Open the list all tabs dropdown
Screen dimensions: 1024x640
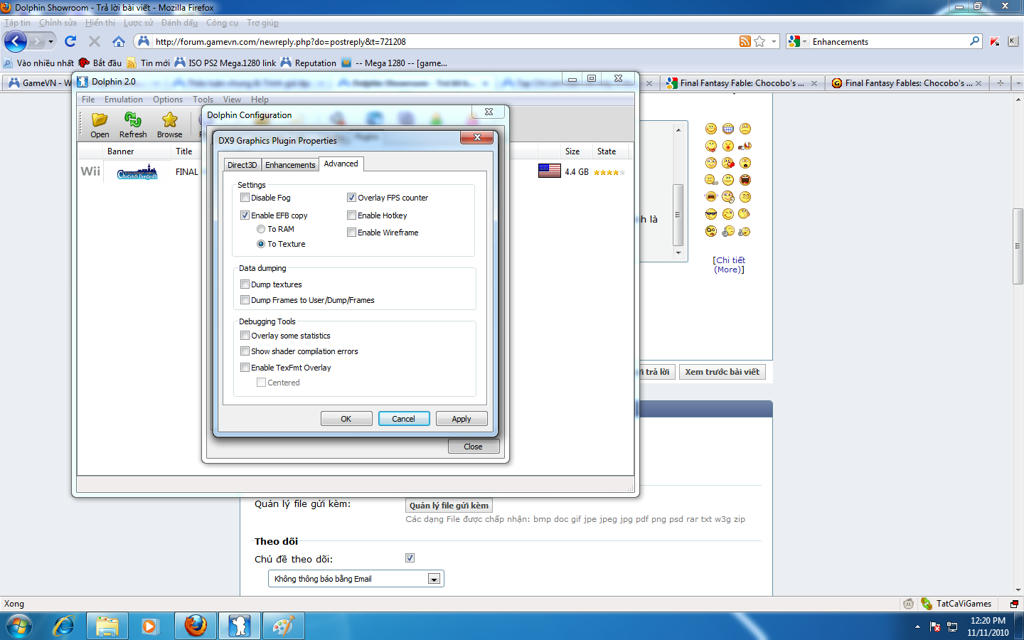1019,83
